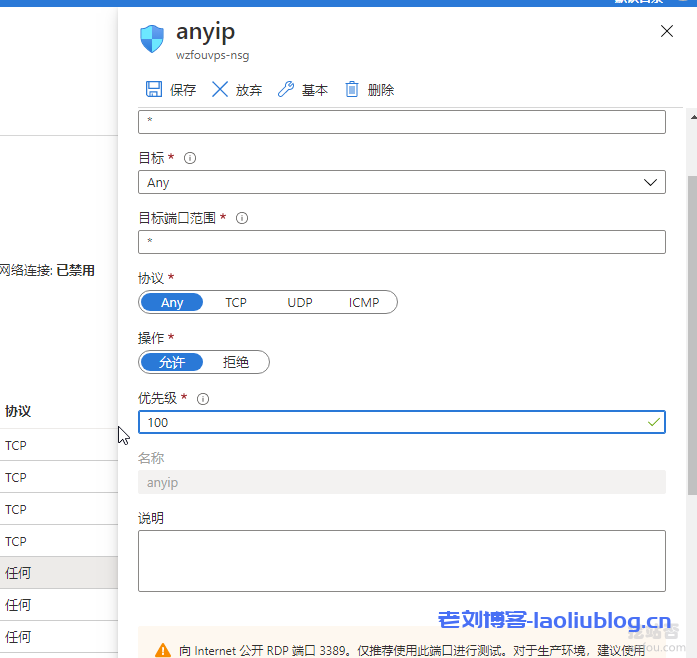Click the trash can delete icon
Screen dimensions: 697x658
352,90
